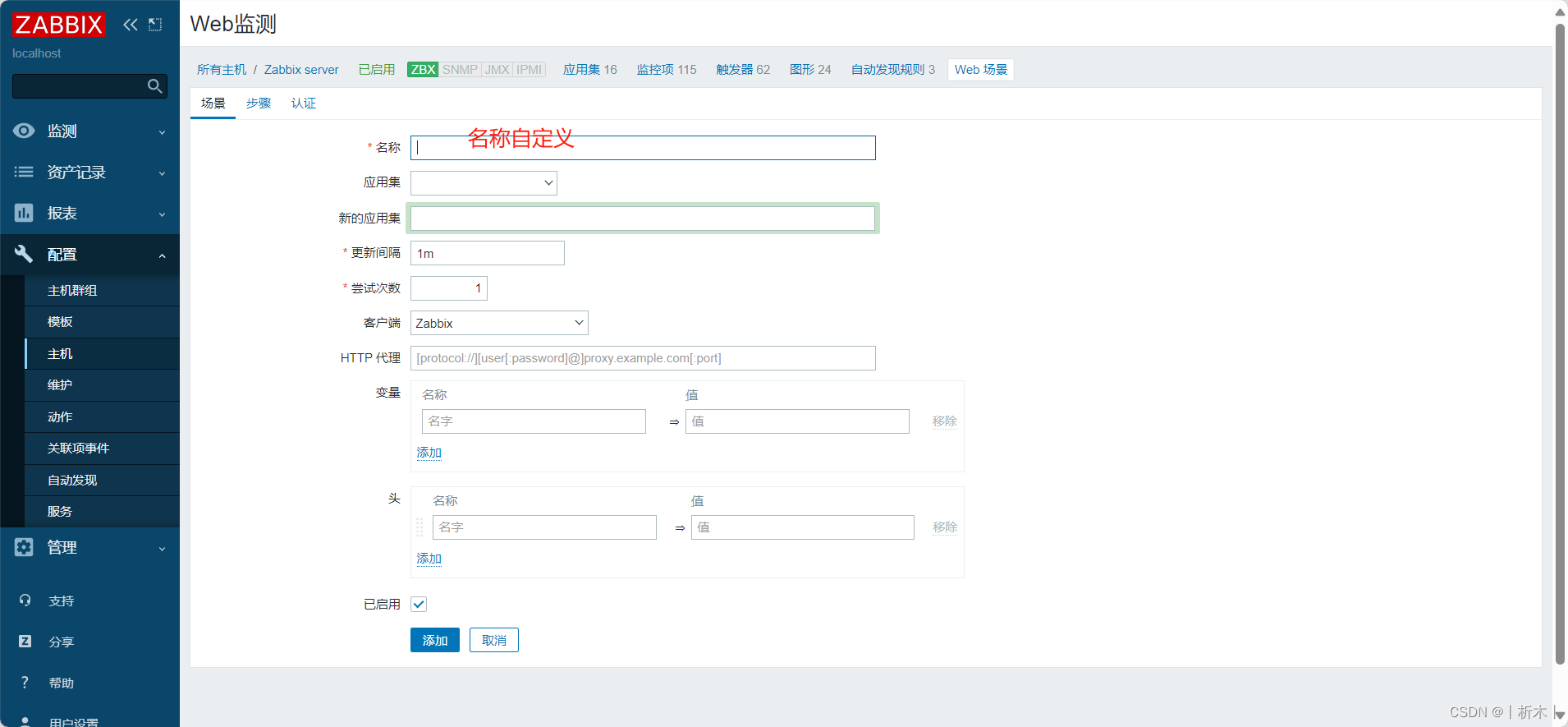Switch to the 步骤 tab

[259, 104]
